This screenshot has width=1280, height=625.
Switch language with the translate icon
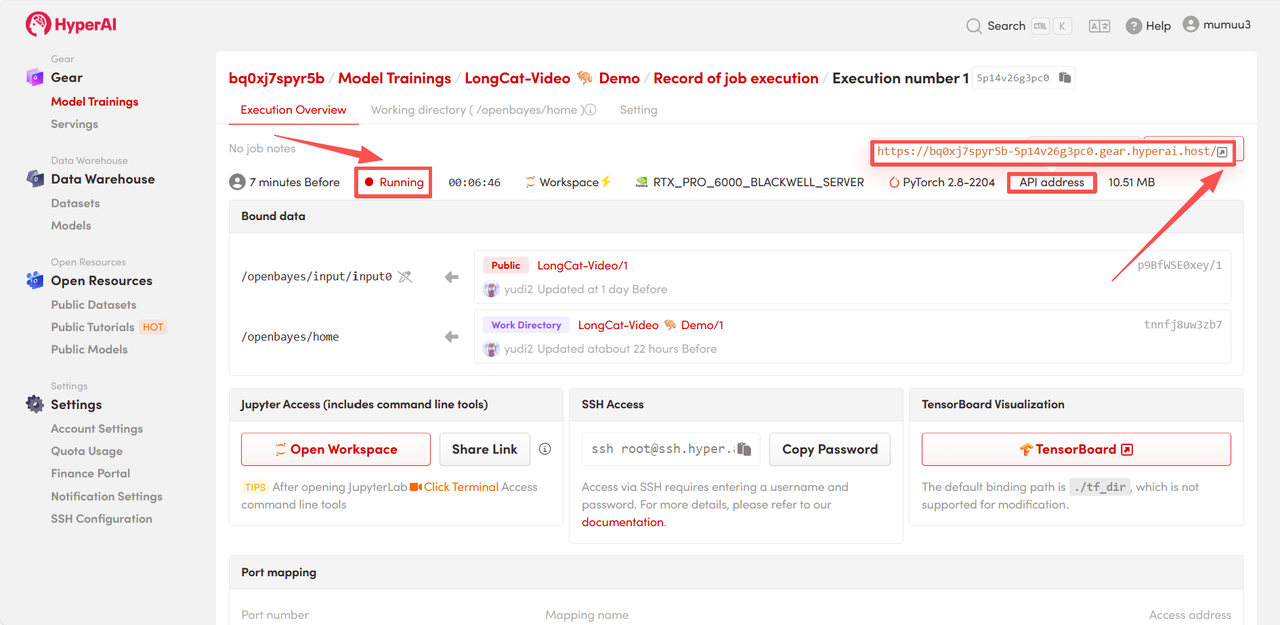[1099, 26]
